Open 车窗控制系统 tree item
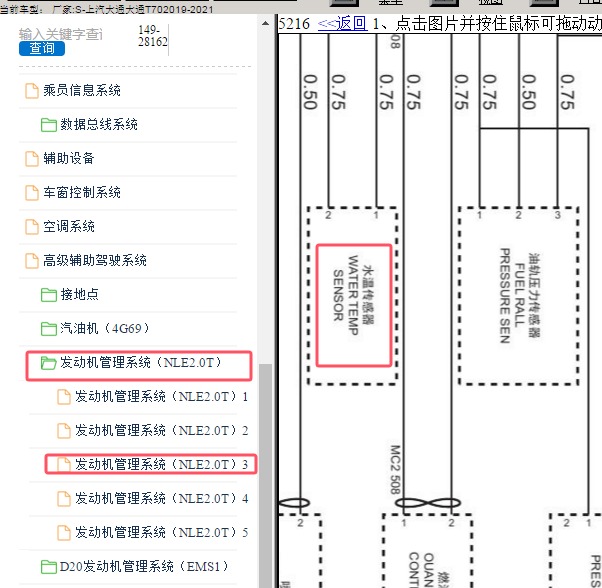This screenshot has height=588, width=602. click(x=82, y=192)
